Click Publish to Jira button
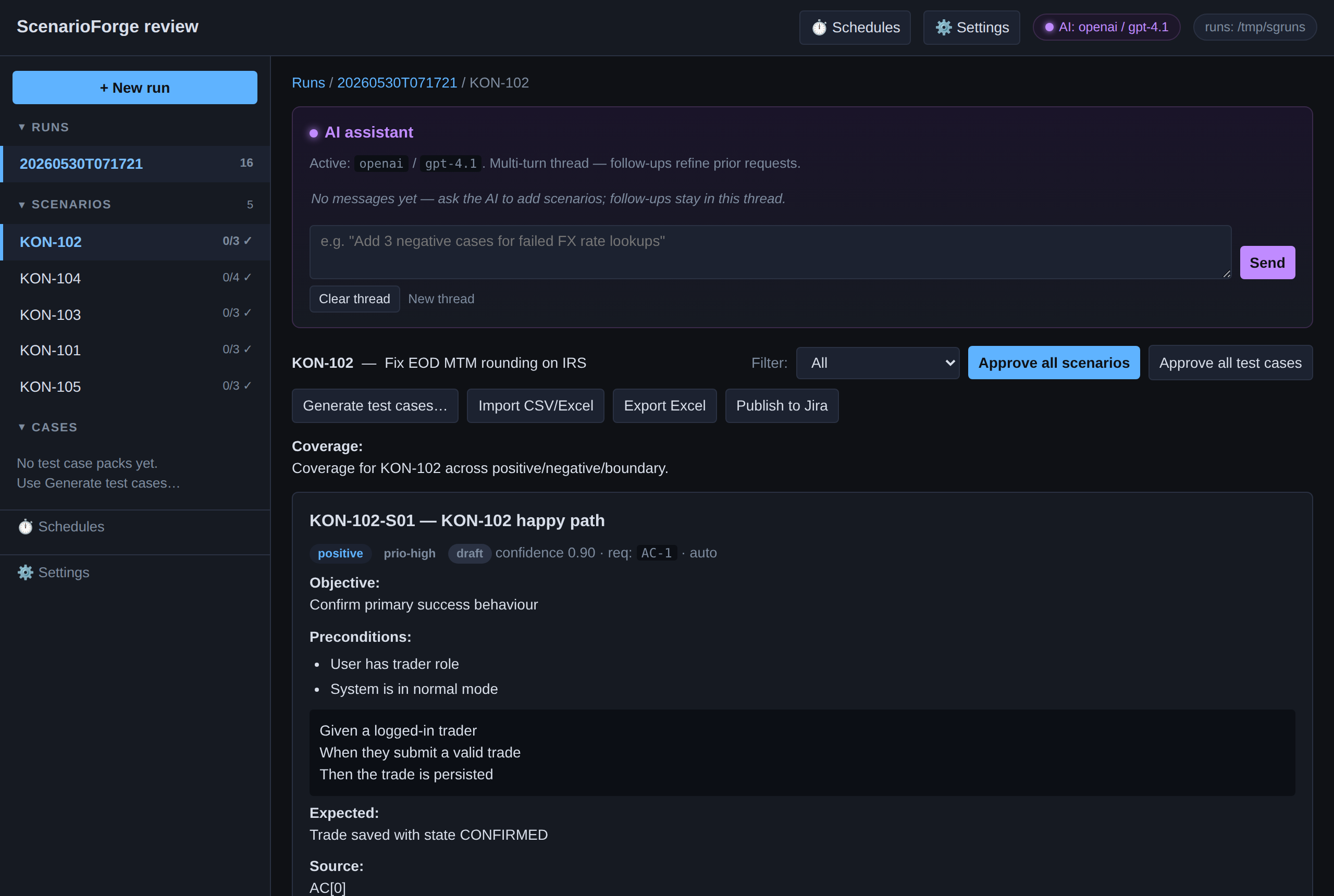 (x=781, y=406)
